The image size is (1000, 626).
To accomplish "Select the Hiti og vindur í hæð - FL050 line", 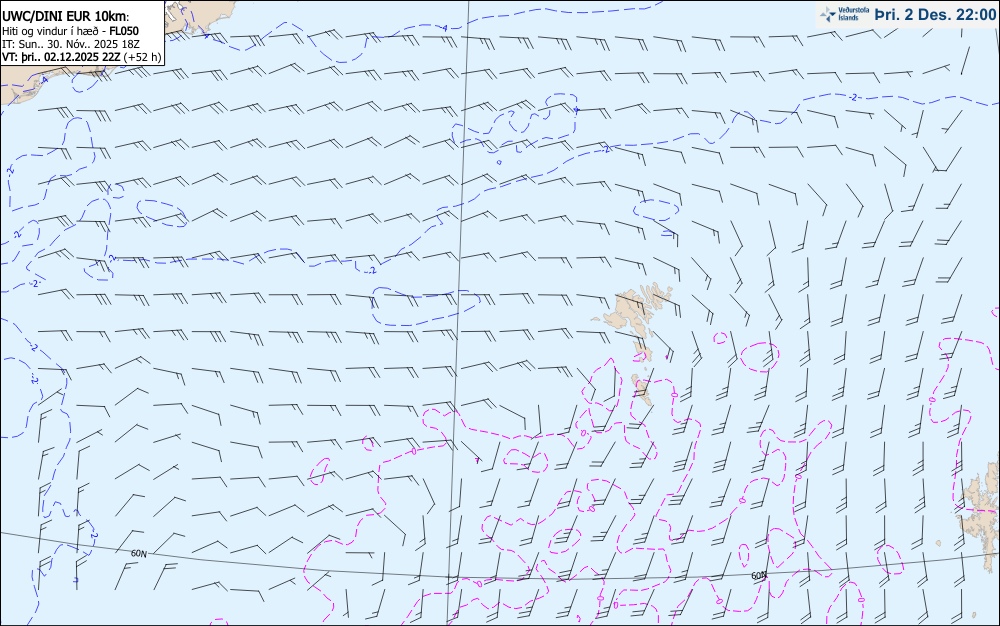I will click(x=70, y=31).
